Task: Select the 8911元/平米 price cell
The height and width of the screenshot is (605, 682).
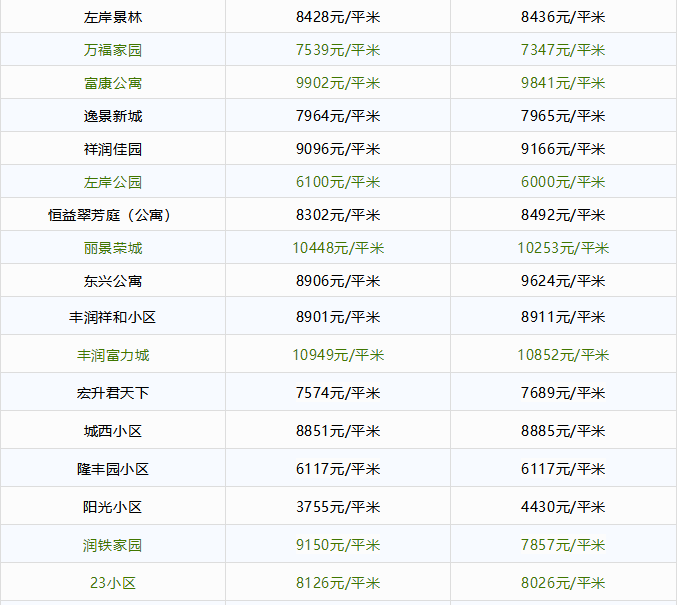Action: coord(563,317)
